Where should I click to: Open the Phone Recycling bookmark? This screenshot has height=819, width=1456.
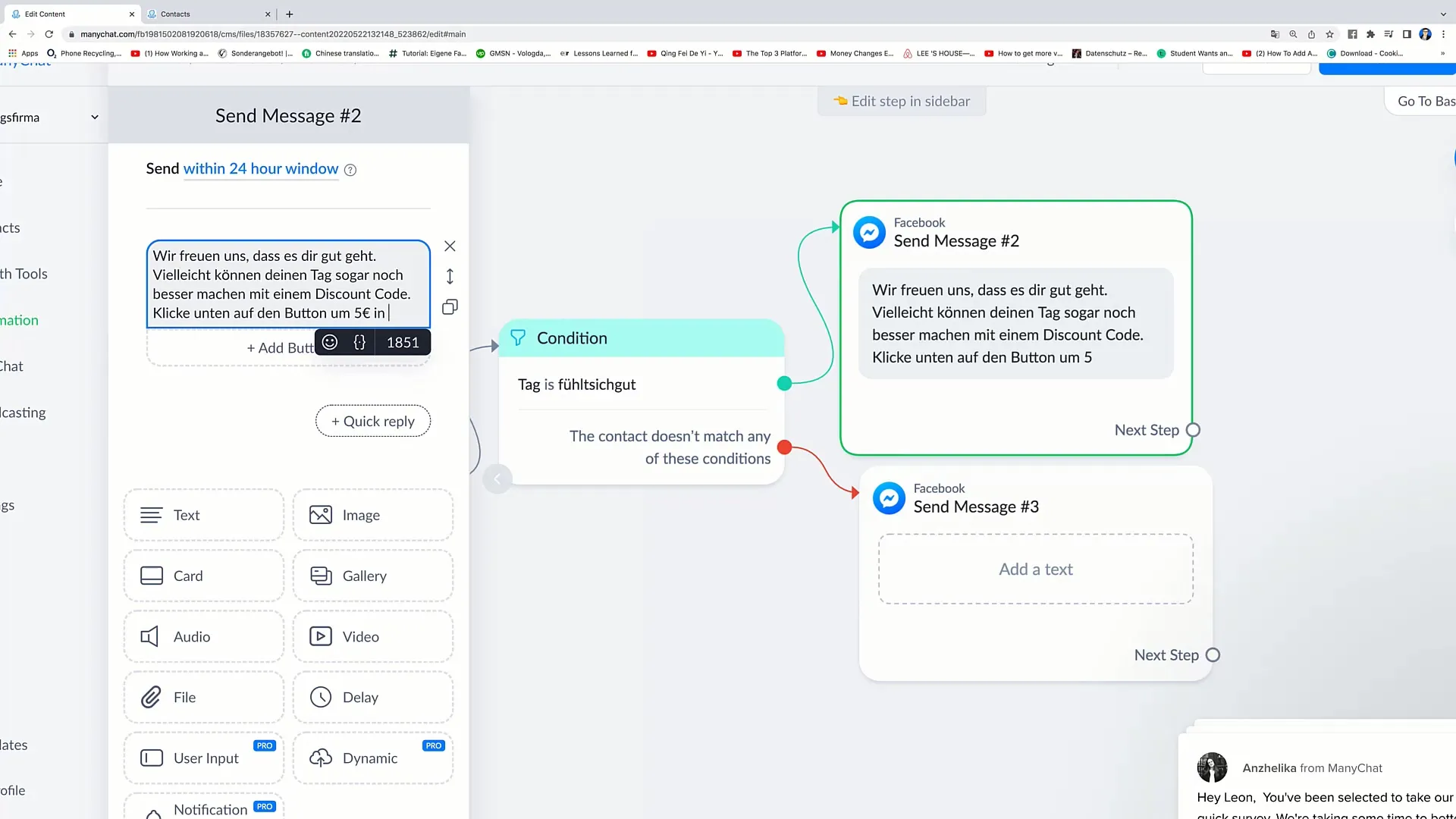pos(84,53)
